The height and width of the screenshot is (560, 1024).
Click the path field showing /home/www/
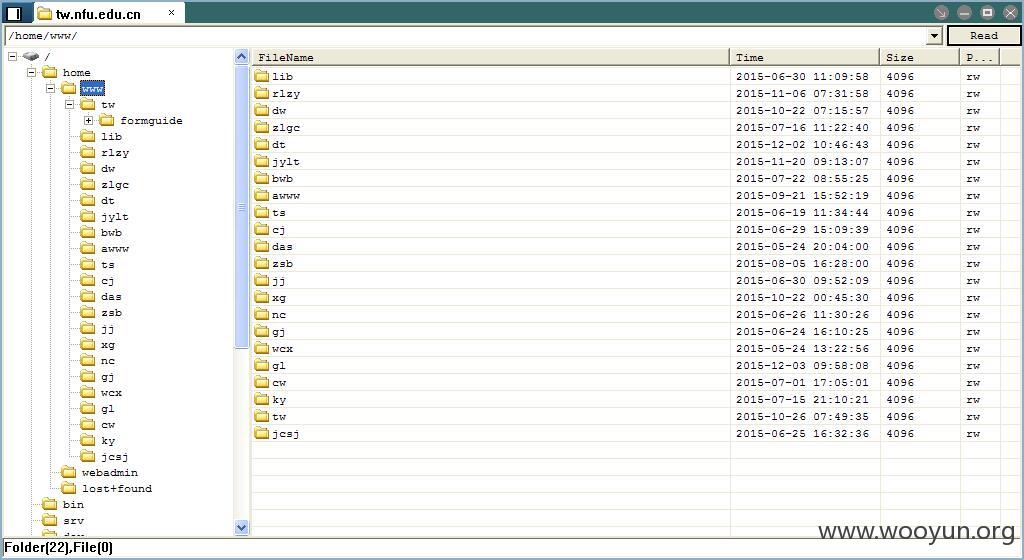click(465, 36)
